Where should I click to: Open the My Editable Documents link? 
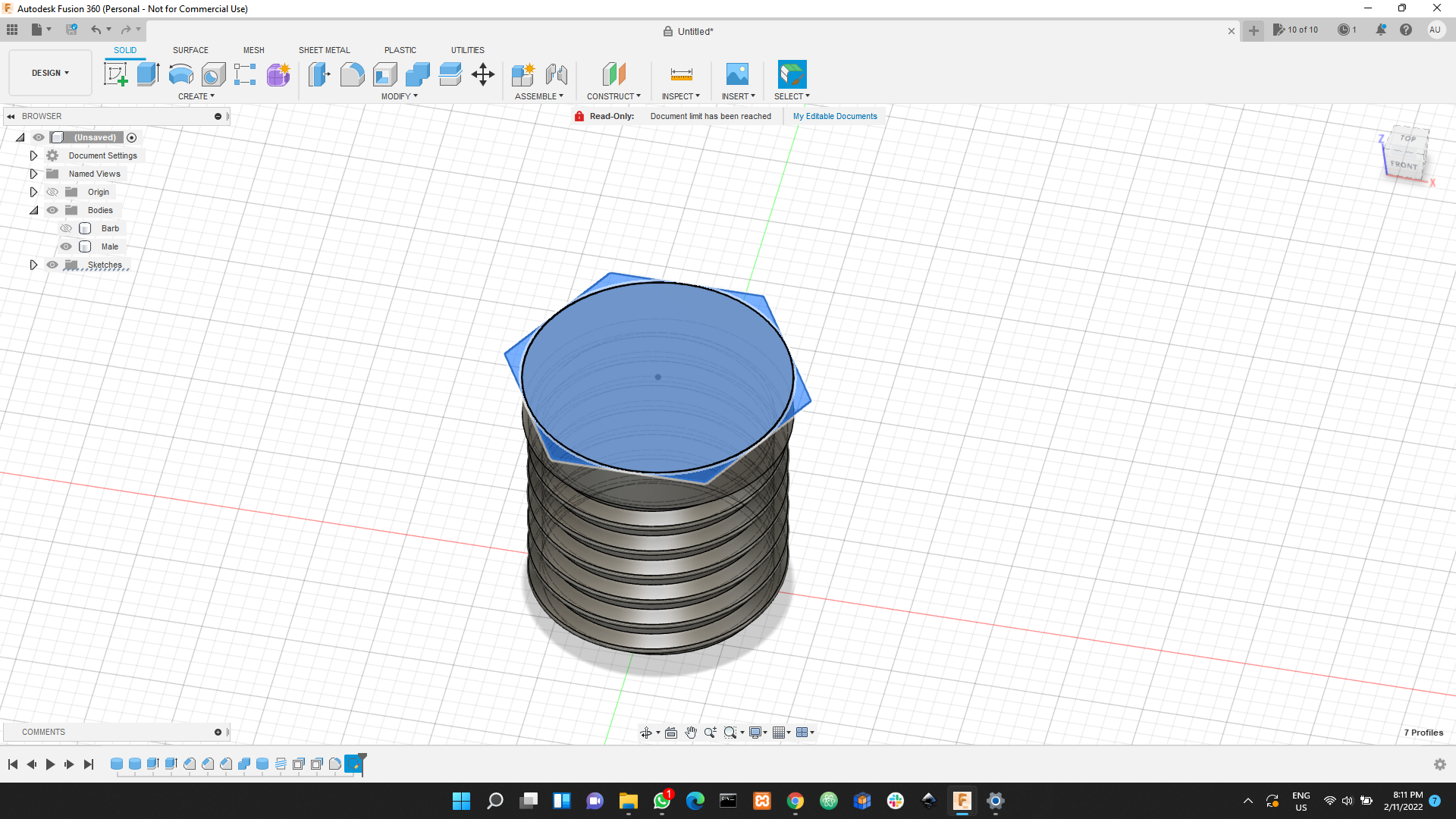pyautogui.click(x=835, y=116)
